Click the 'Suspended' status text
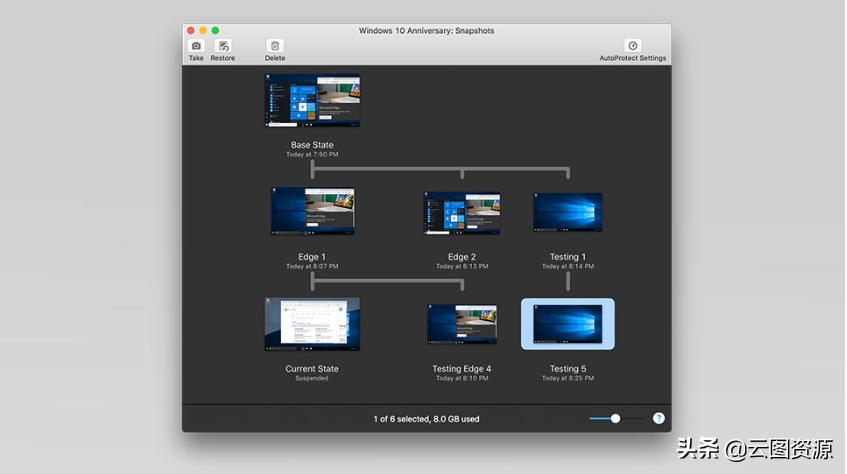The height and width of the screenshot is (474, 847). [x=312, y=378]
